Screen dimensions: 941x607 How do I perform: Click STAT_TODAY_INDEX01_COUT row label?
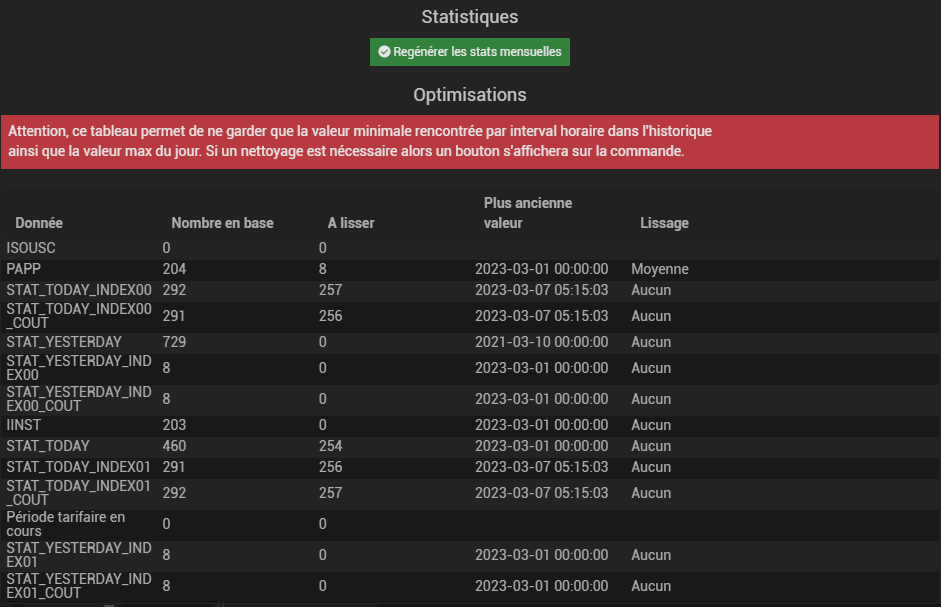pyautogui.click(x=79, y=493)
